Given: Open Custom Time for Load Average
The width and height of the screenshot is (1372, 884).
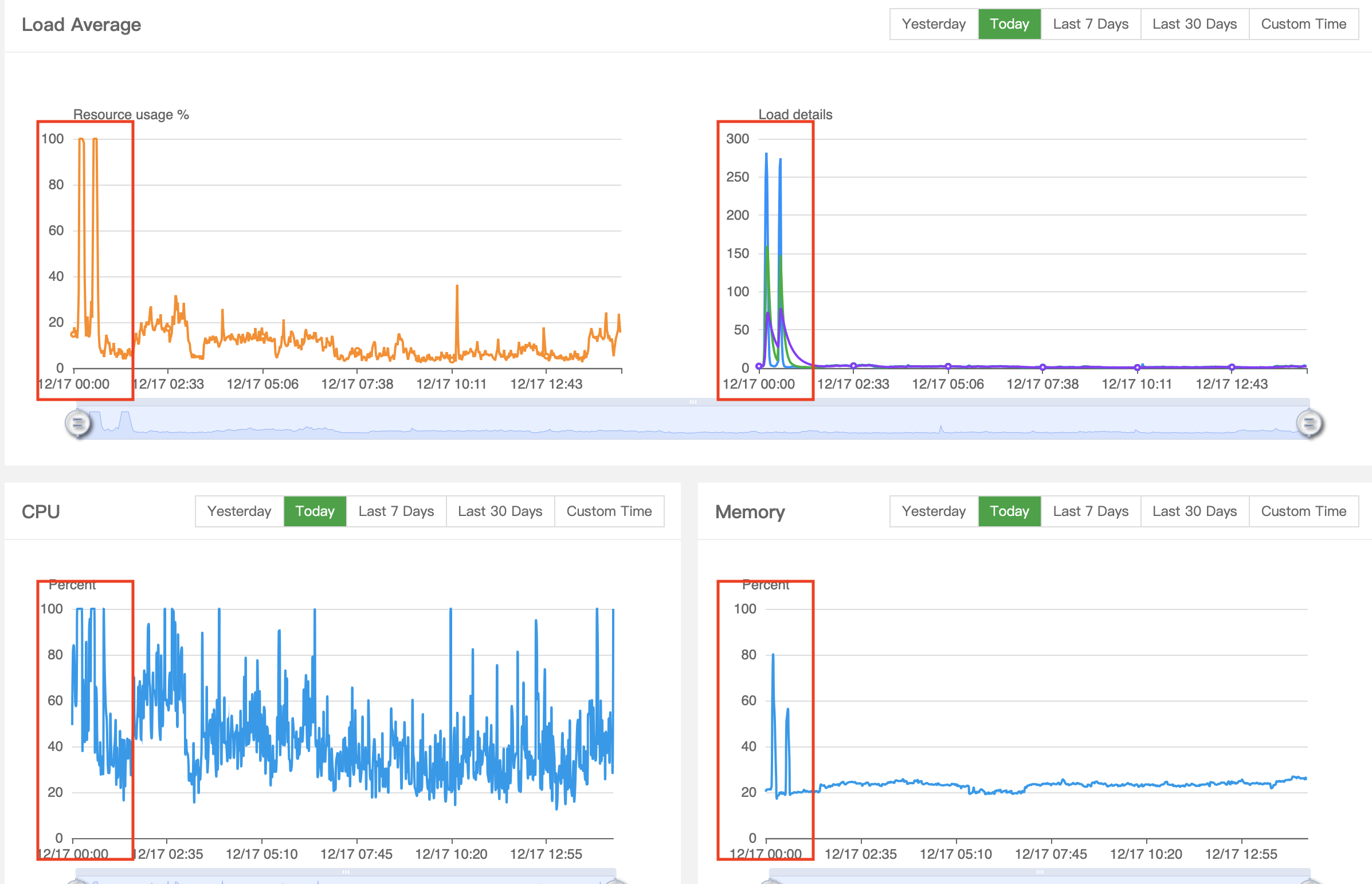Looking at the screenshot, I should tap(1303, 24).
